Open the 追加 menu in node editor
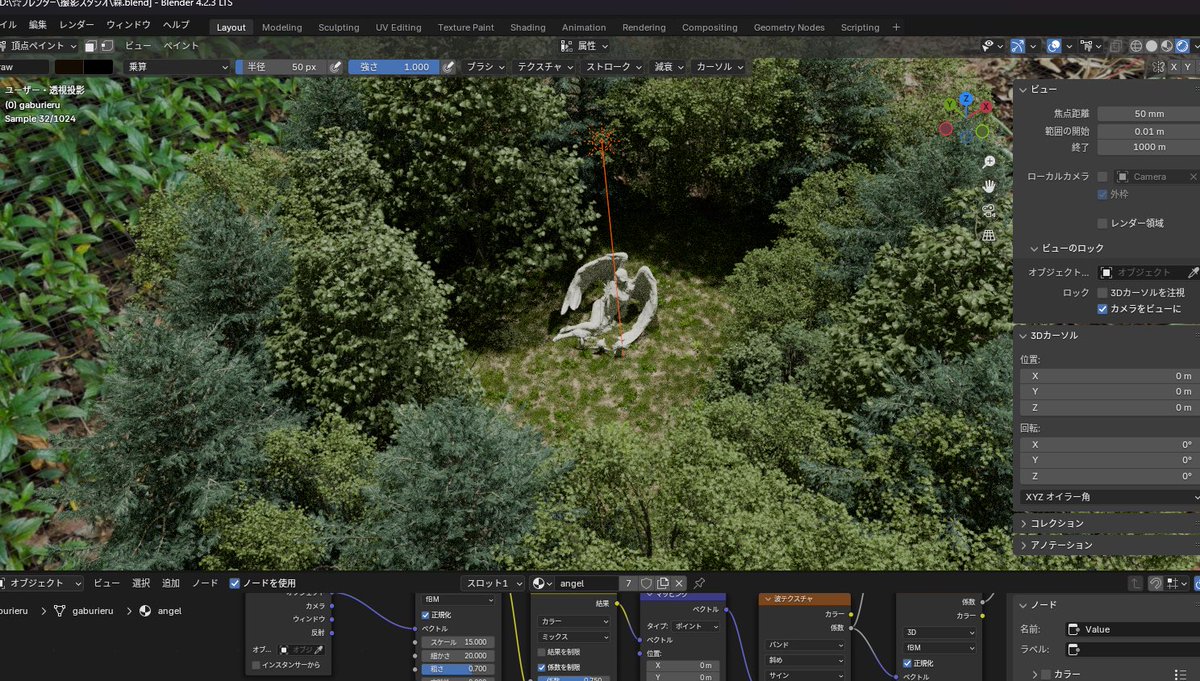The height and width of the screenshot is (681, 1200). pos(171,583)
